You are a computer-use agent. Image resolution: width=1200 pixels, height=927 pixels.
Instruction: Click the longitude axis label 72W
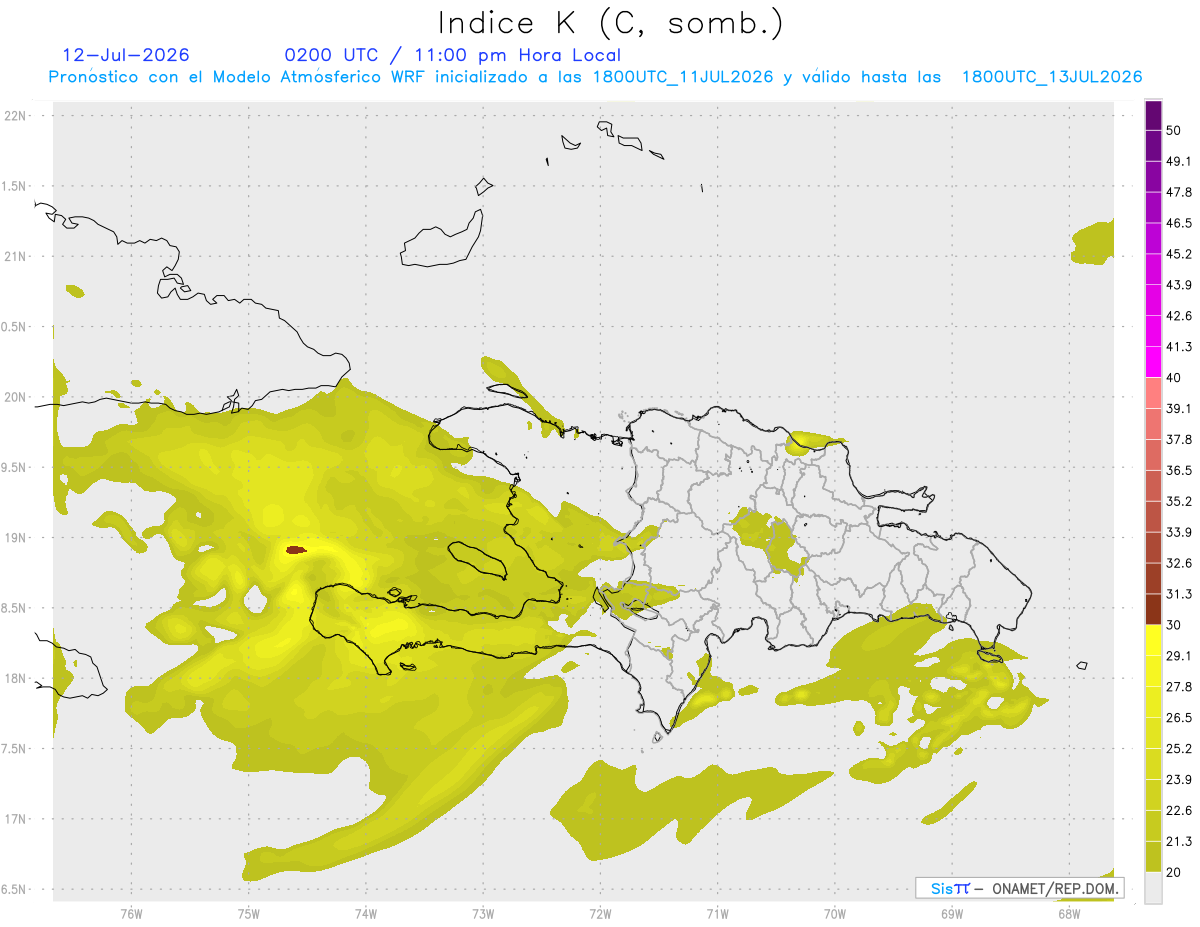pyautogui.click(x=600, y=914)
